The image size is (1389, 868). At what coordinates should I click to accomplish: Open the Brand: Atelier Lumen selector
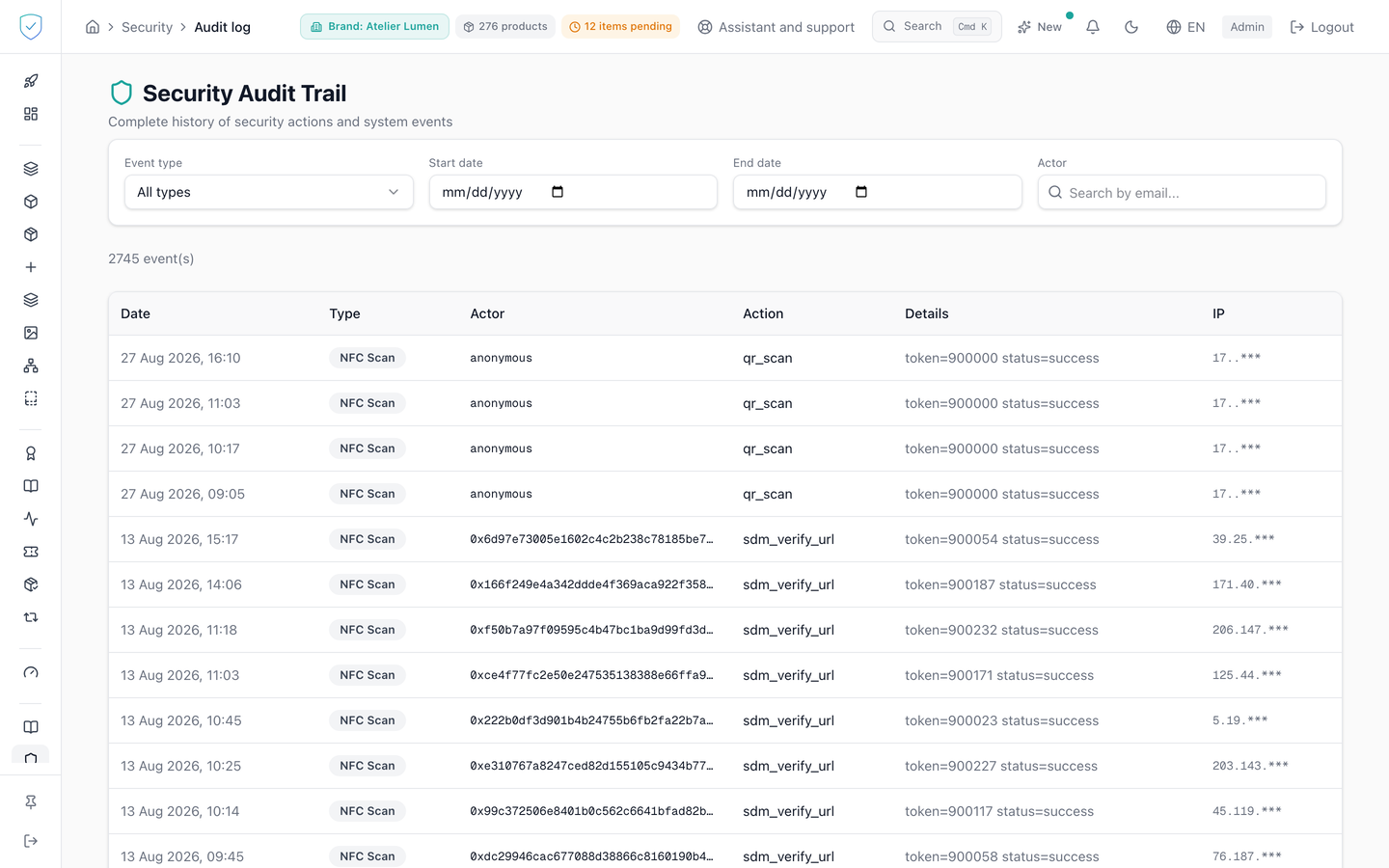[374, 27]
